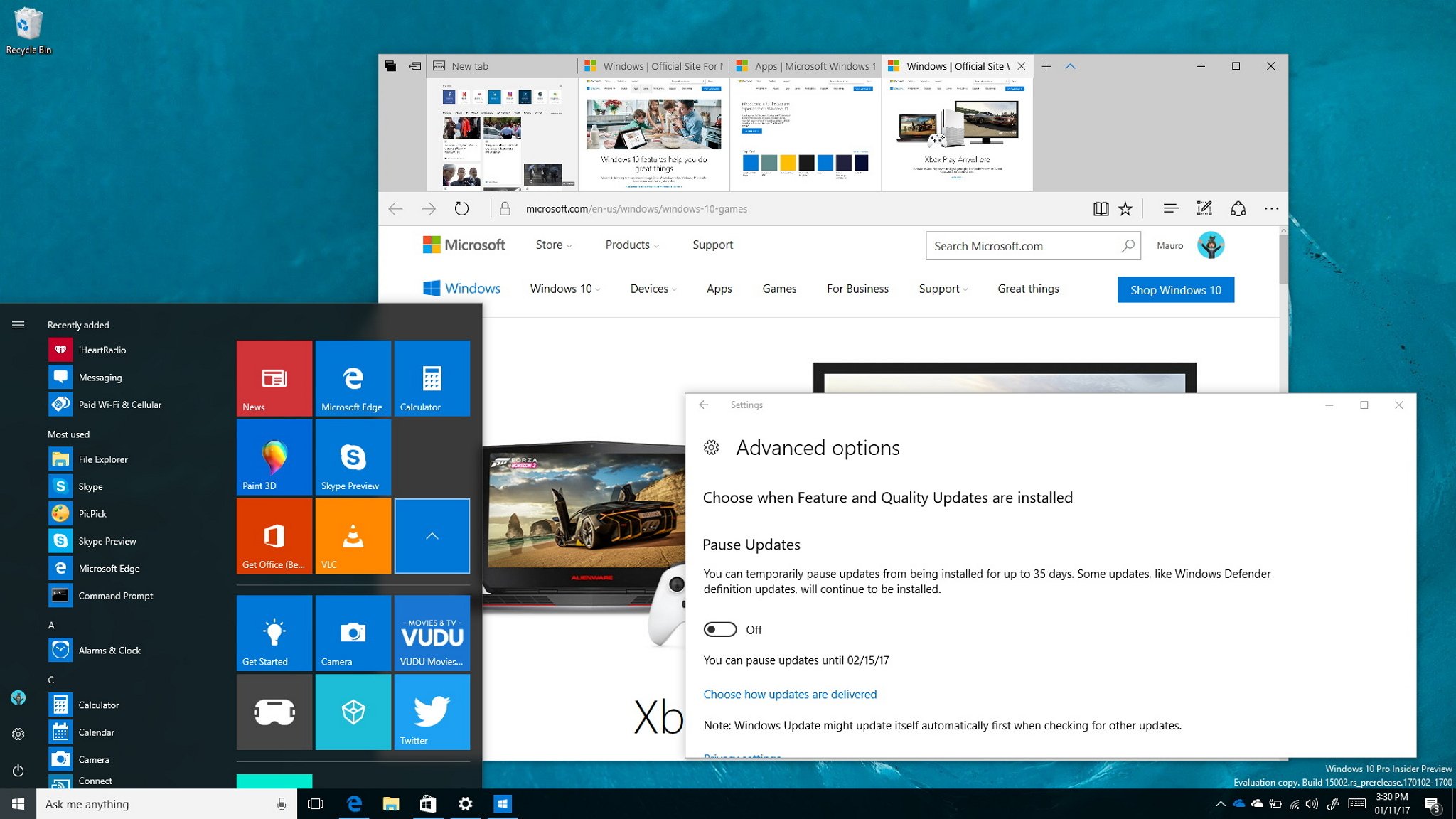
Task: Expand the Products dropdown in Microsoft navigation bar
Action: click(x=630, y=244)
